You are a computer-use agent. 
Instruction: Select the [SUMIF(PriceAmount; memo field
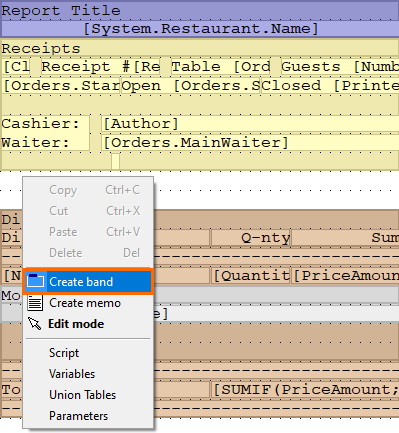(x=305, y=389)
